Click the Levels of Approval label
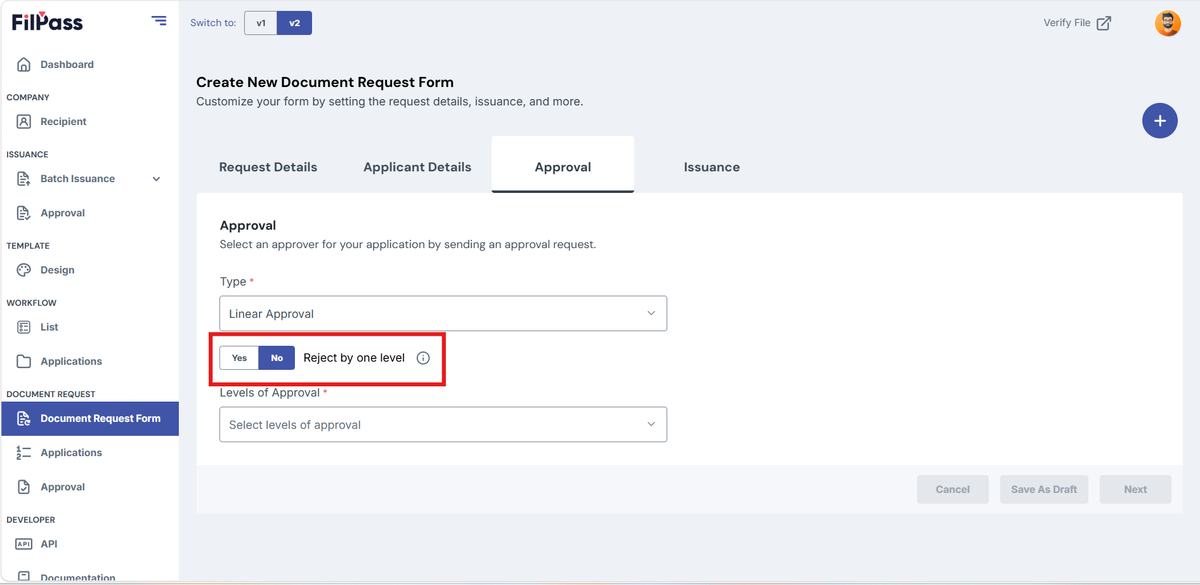The image size is (1200, 585). [269, 393]
